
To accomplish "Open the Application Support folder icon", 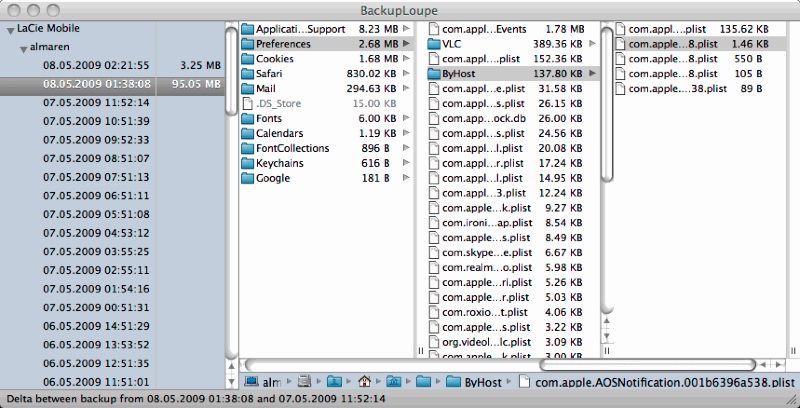I will 247,29.
